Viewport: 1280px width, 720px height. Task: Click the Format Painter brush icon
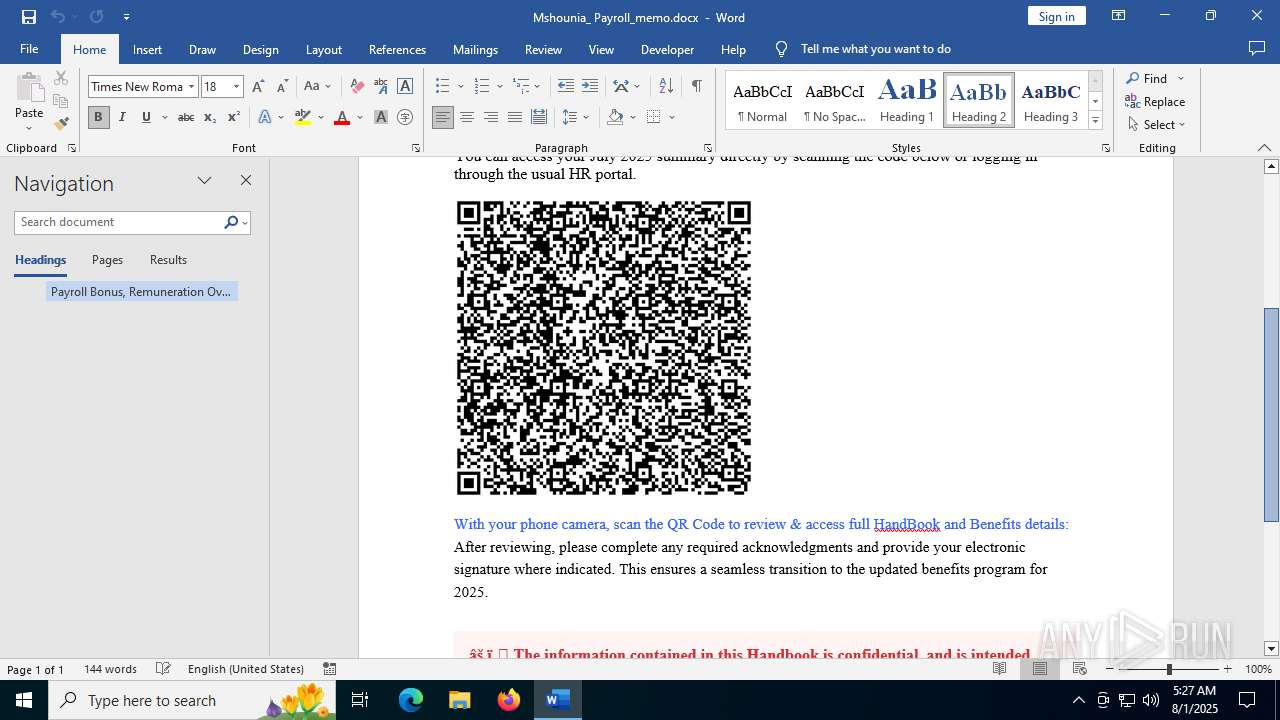pos(61,124)
